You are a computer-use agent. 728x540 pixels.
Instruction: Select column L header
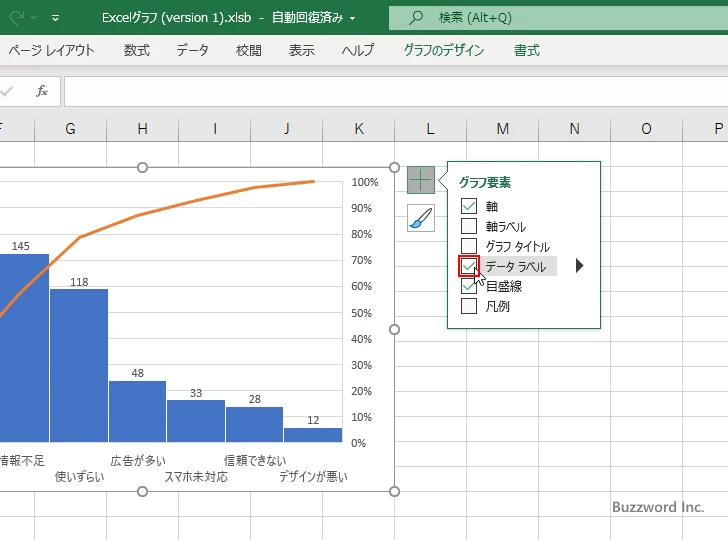(430, 129)
